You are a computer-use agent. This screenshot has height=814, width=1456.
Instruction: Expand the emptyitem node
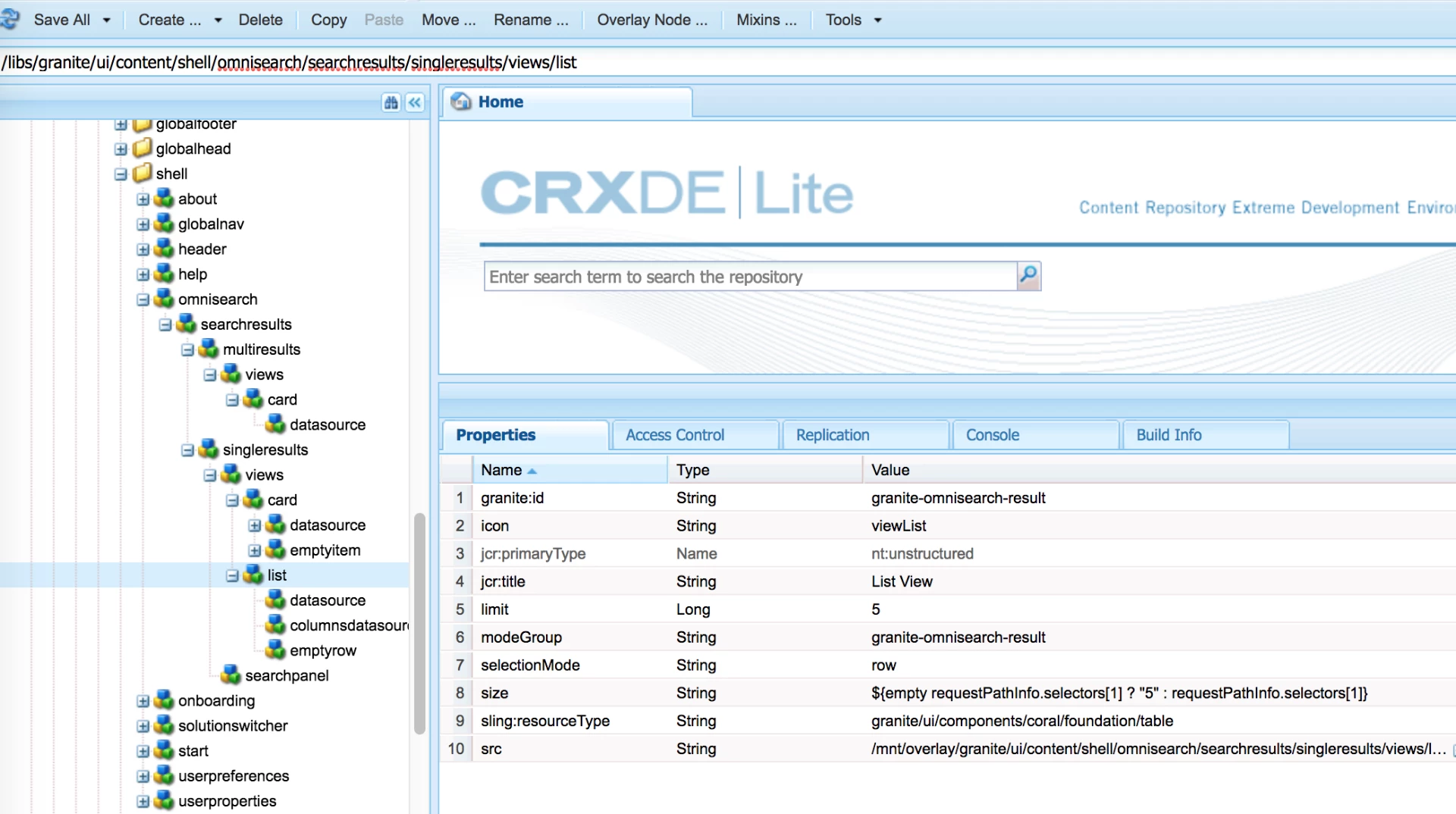click(x=255, y=551)
